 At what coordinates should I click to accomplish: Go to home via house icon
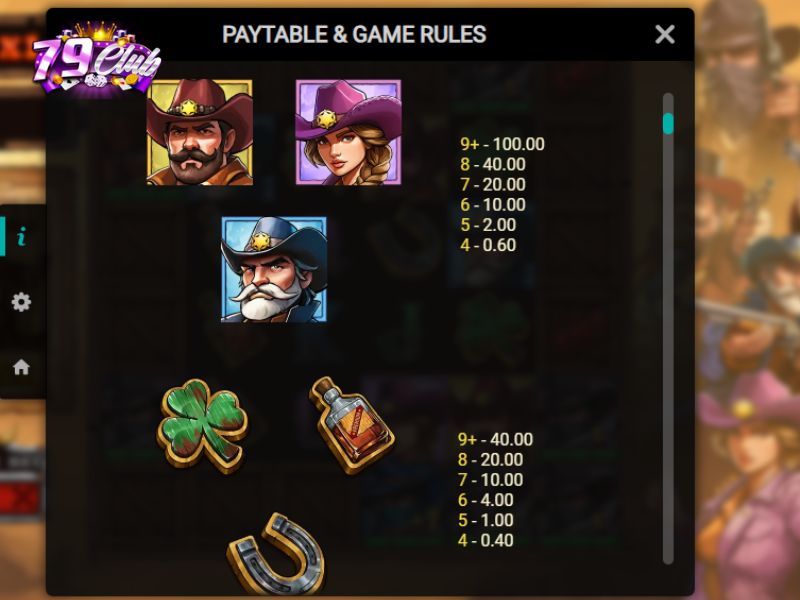coord(21,367)
